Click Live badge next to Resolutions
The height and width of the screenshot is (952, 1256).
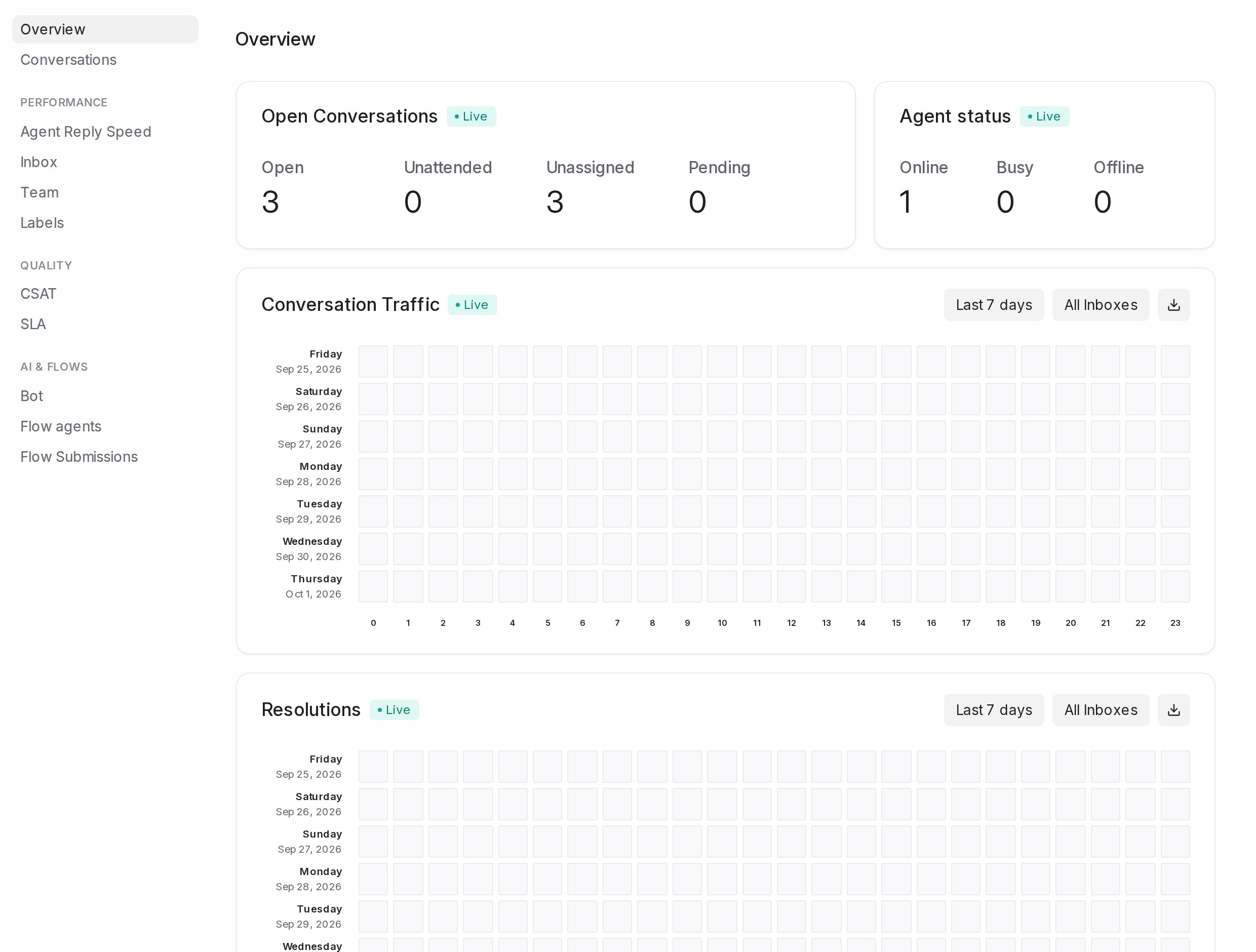(394, 709)
